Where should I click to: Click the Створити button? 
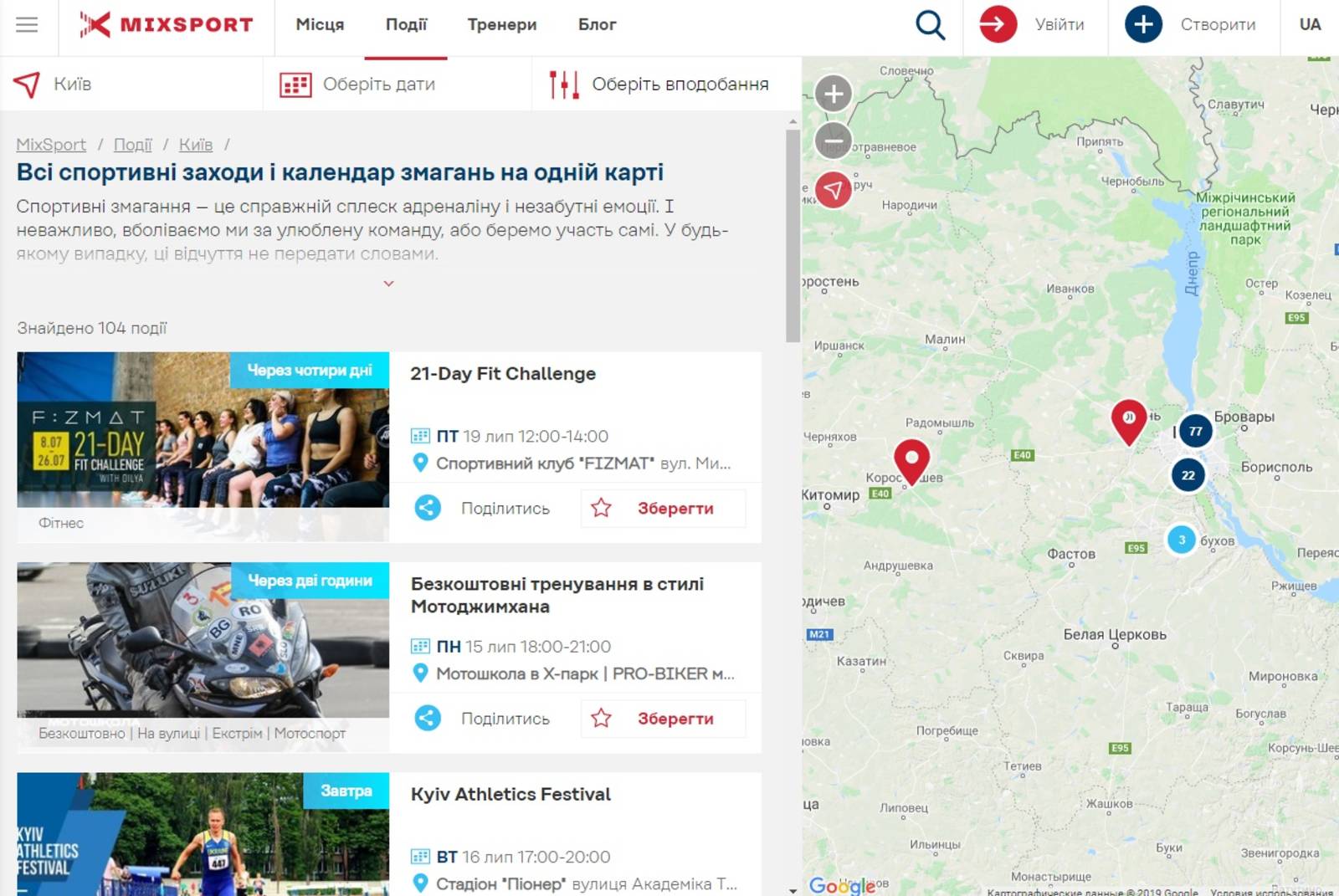(x=1218, y=25)
